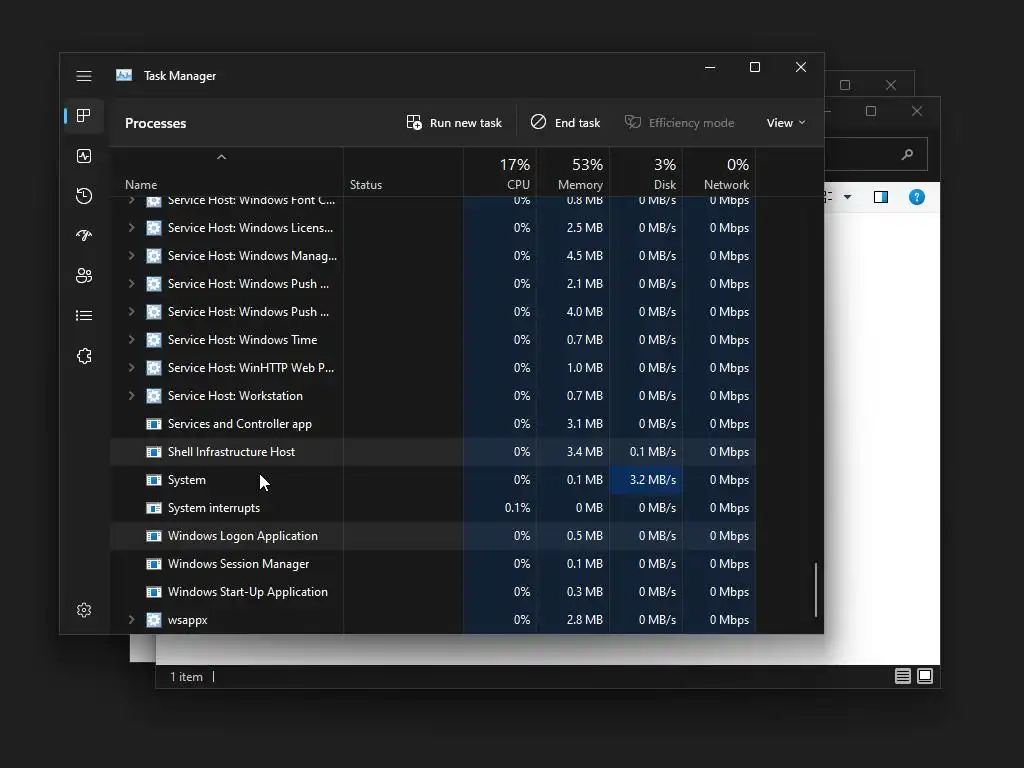Expand Service Host: Windows Time

tap(131, 340)
